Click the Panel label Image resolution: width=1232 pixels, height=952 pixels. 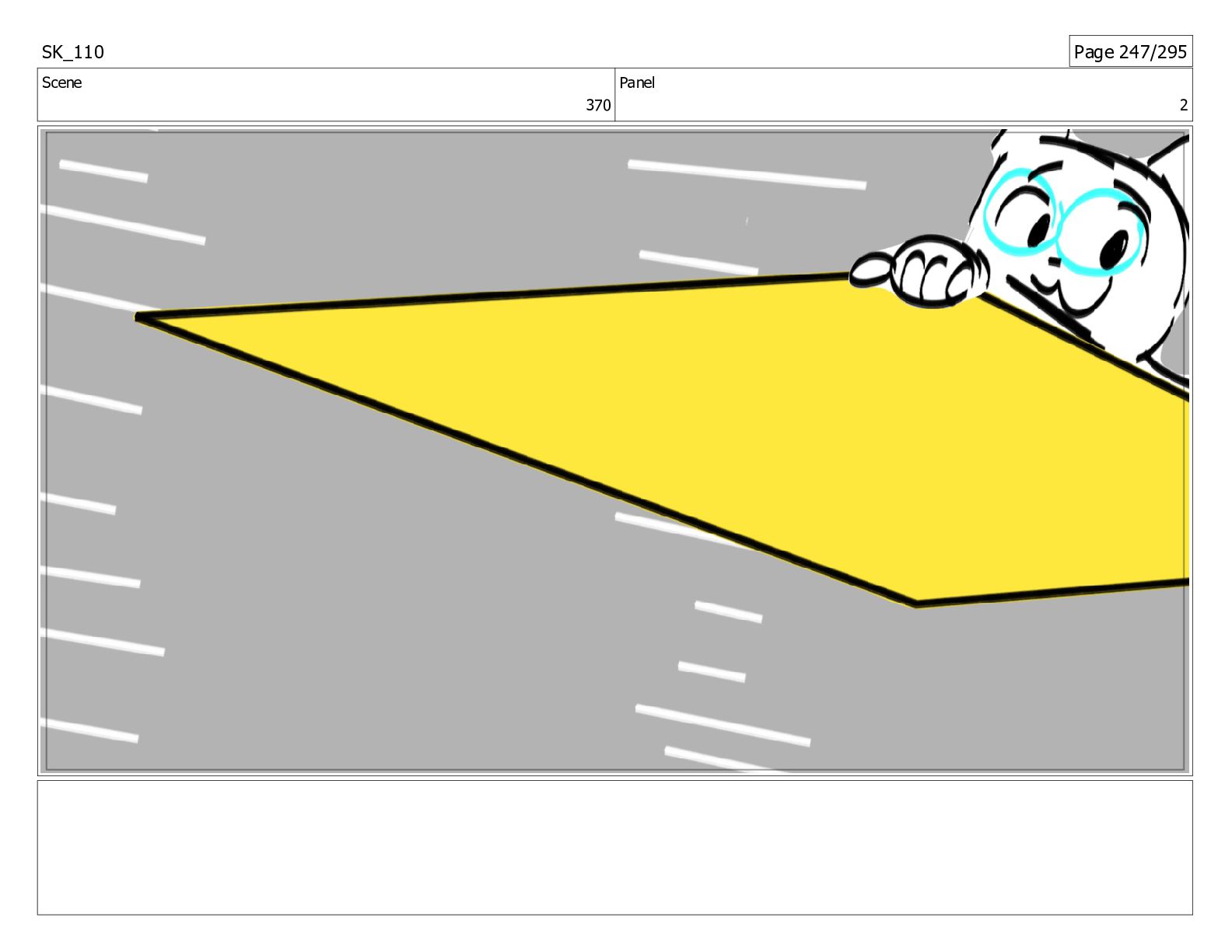[x=637, y=82]
